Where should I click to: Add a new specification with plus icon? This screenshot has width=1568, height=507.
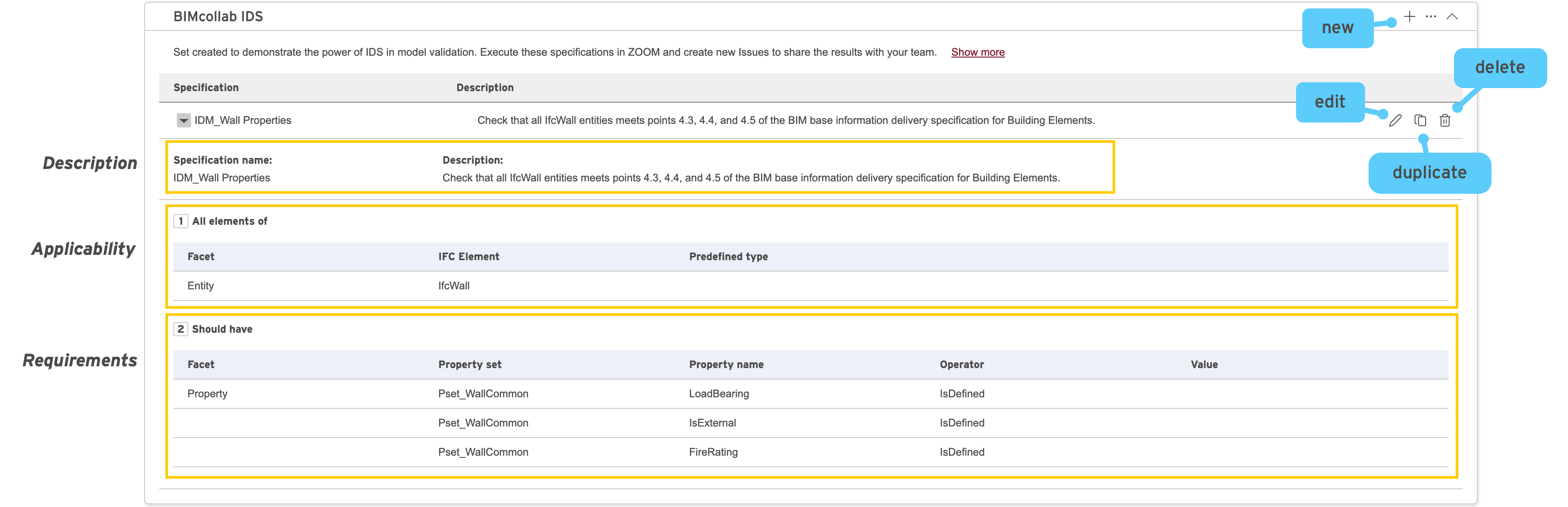point(1410,16)
